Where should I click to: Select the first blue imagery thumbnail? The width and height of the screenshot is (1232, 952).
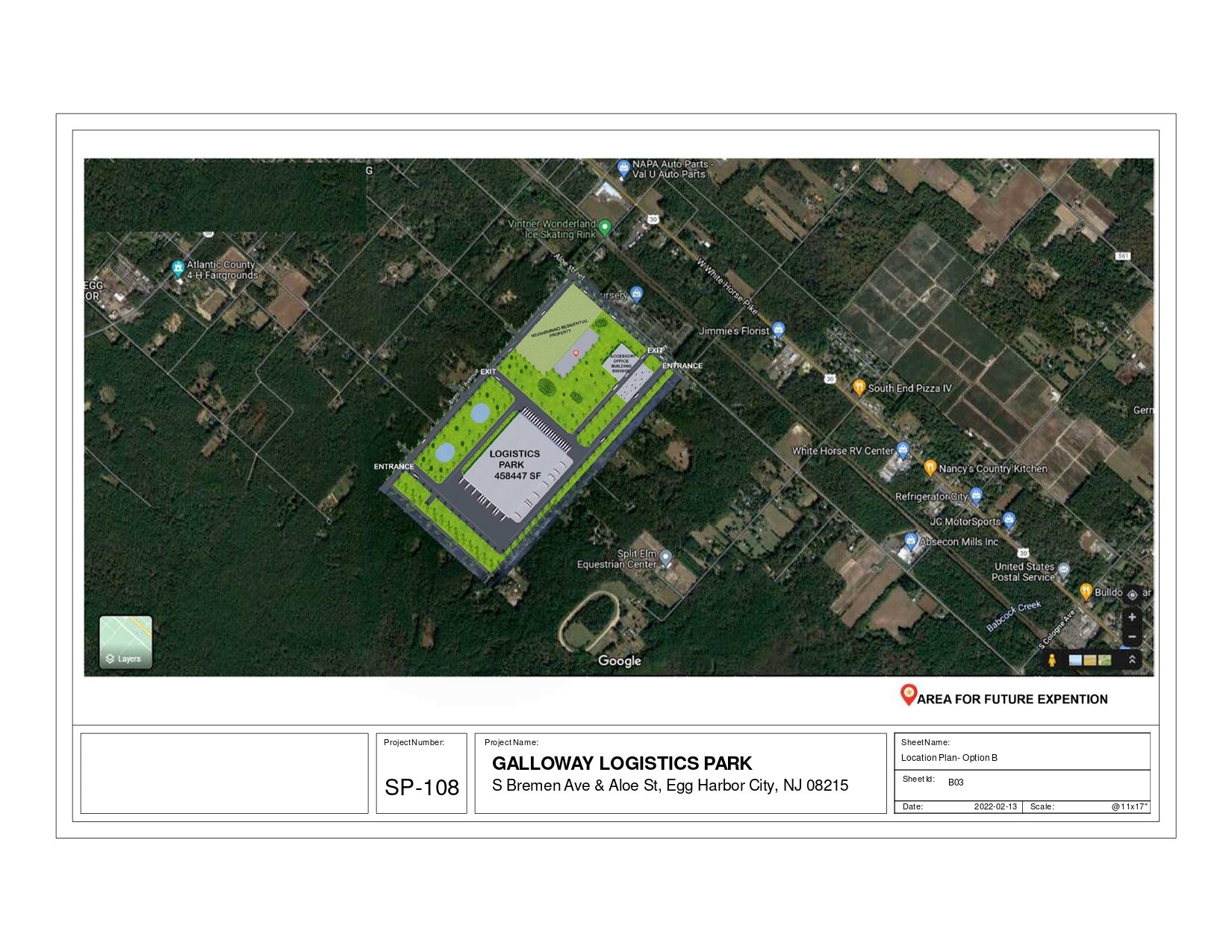1076,660
